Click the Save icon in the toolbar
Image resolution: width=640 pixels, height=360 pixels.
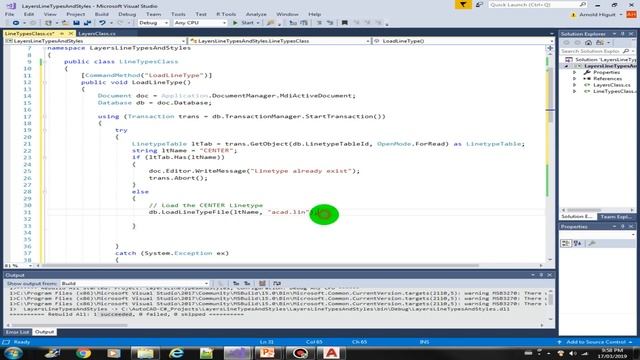click(76, 23)
